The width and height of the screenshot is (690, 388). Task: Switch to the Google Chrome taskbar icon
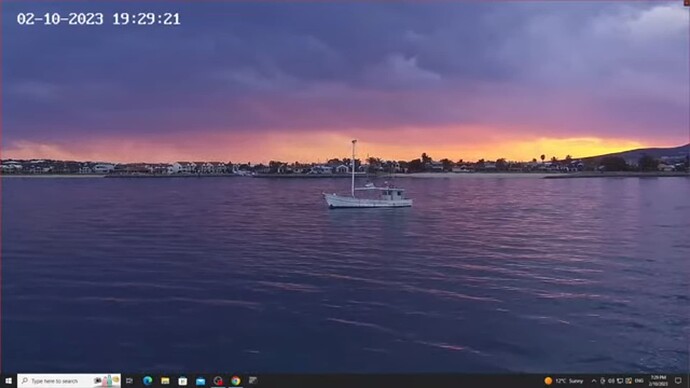pos(236,381)
